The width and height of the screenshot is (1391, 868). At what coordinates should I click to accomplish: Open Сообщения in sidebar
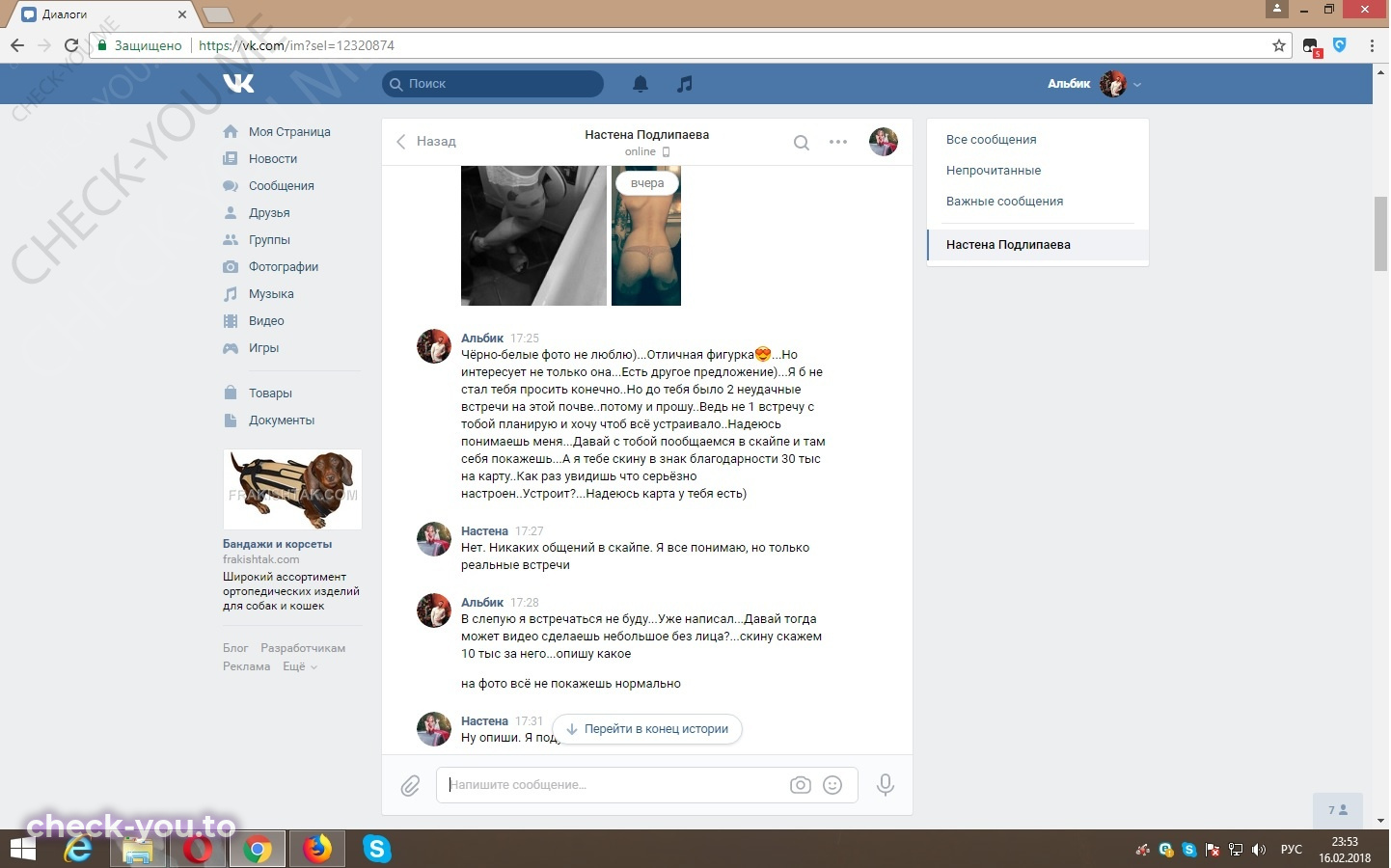point(281,186)
